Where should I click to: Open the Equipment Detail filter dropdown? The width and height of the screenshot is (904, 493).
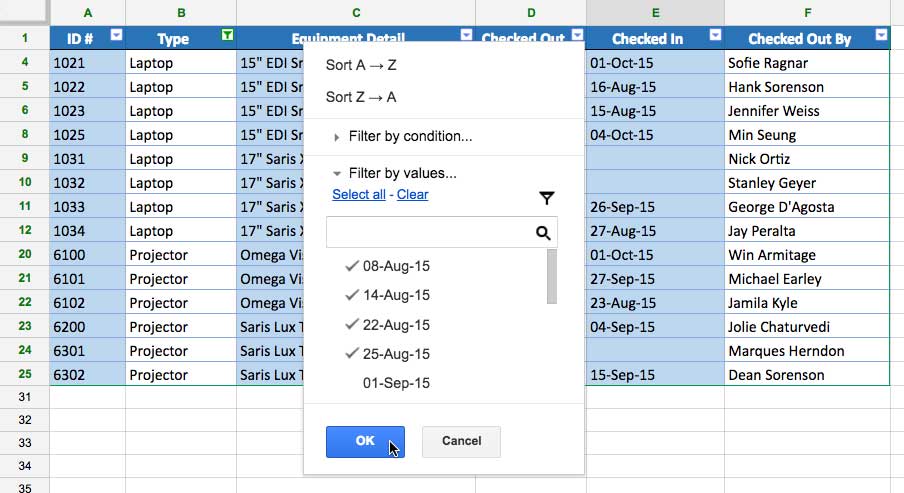[x=466, y=35]
